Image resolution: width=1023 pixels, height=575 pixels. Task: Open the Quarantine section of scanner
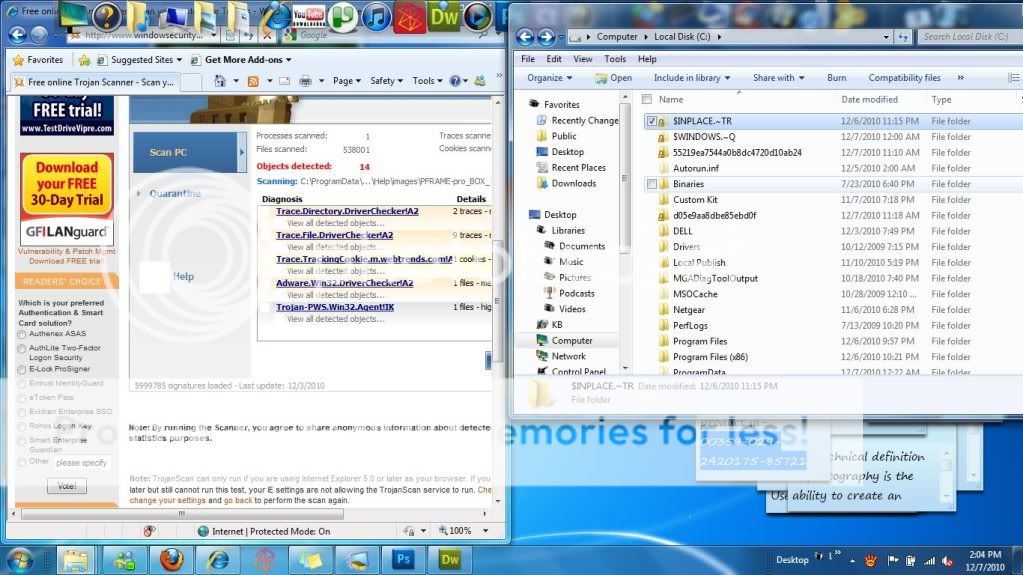pos(175,194)
